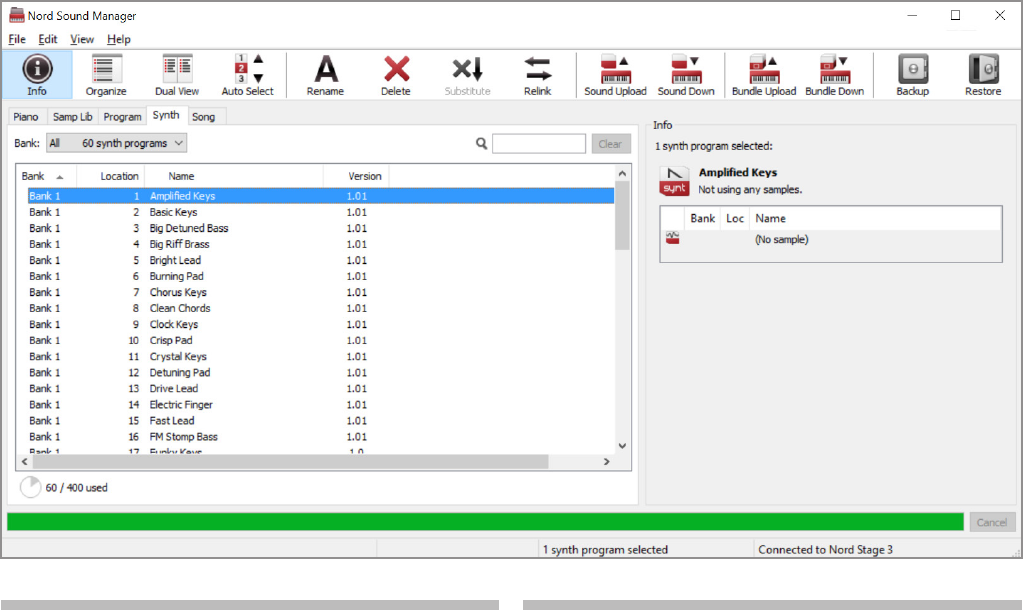Screen dimensions: 1023x610
Task: Click the synth icon beside Amplified Keys
Action: tap(674, 181)
